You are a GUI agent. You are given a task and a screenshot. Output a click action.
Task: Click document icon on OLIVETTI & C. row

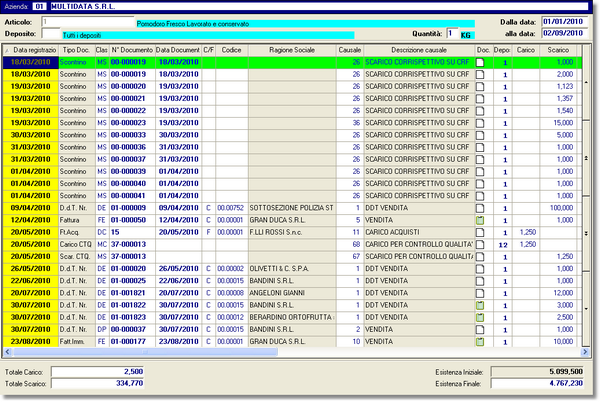480,269
